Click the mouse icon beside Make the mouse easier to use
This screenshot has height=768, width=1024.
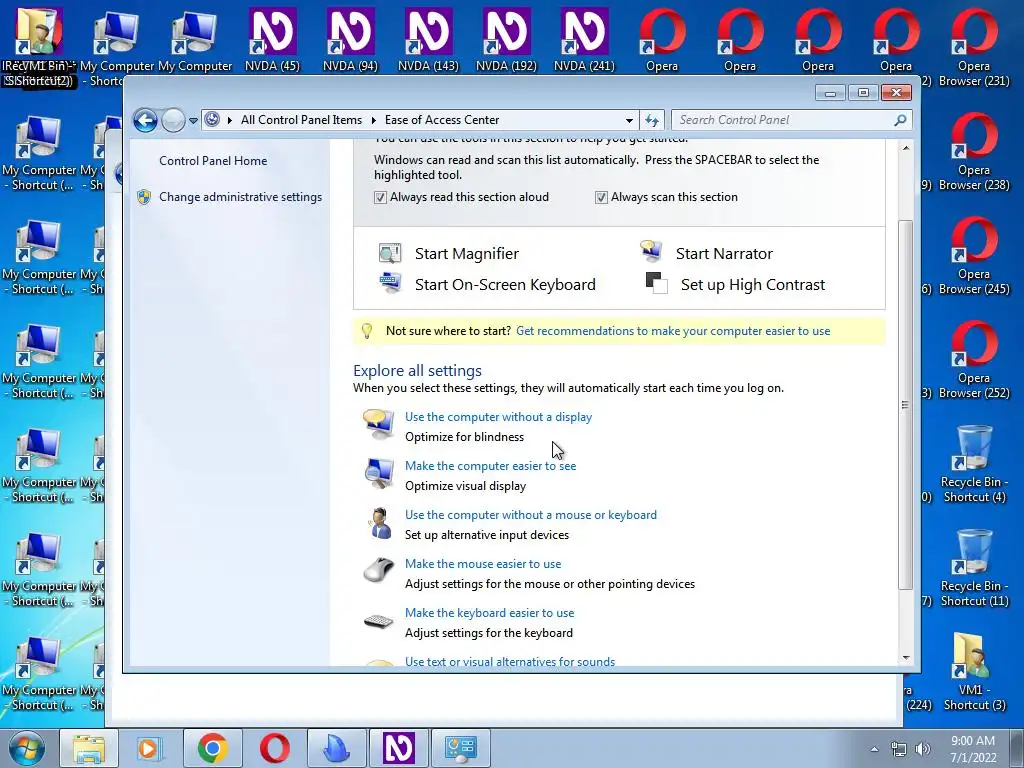(379, 570)
